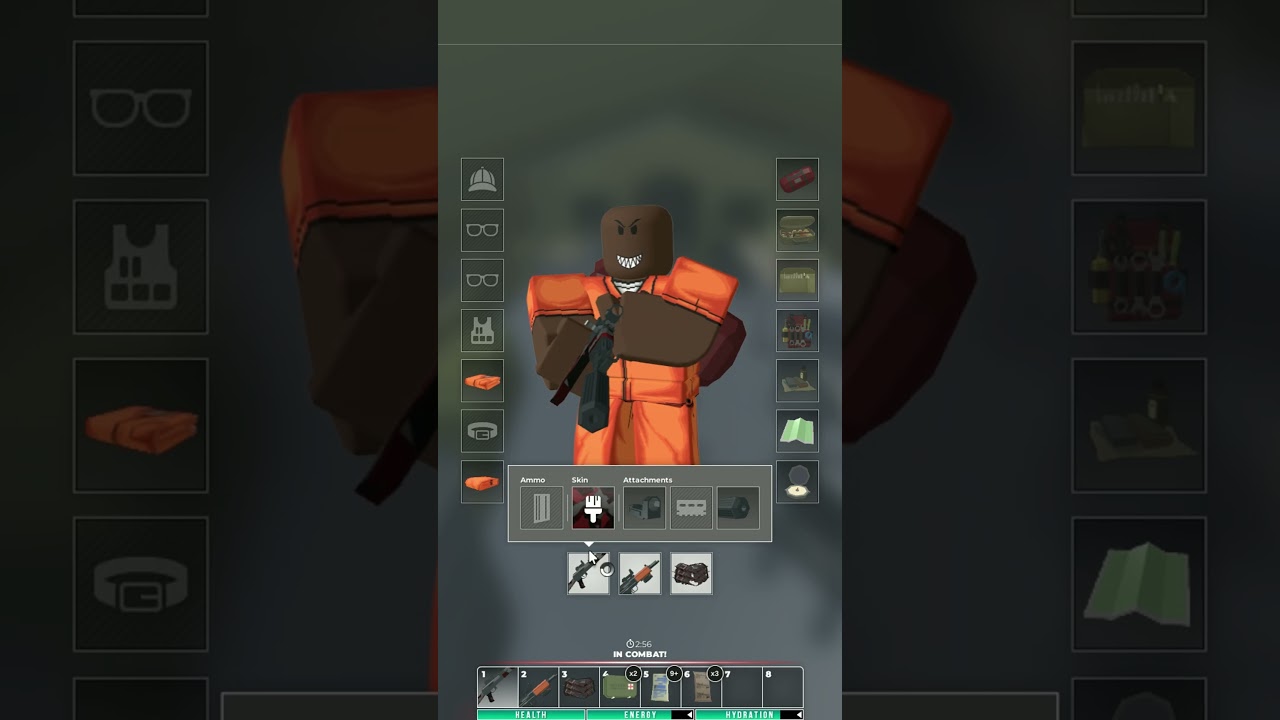This screenshot has width=1280, height=720.
Task: Select the spiked knuckles melee slot
Action: pos(691,574)
